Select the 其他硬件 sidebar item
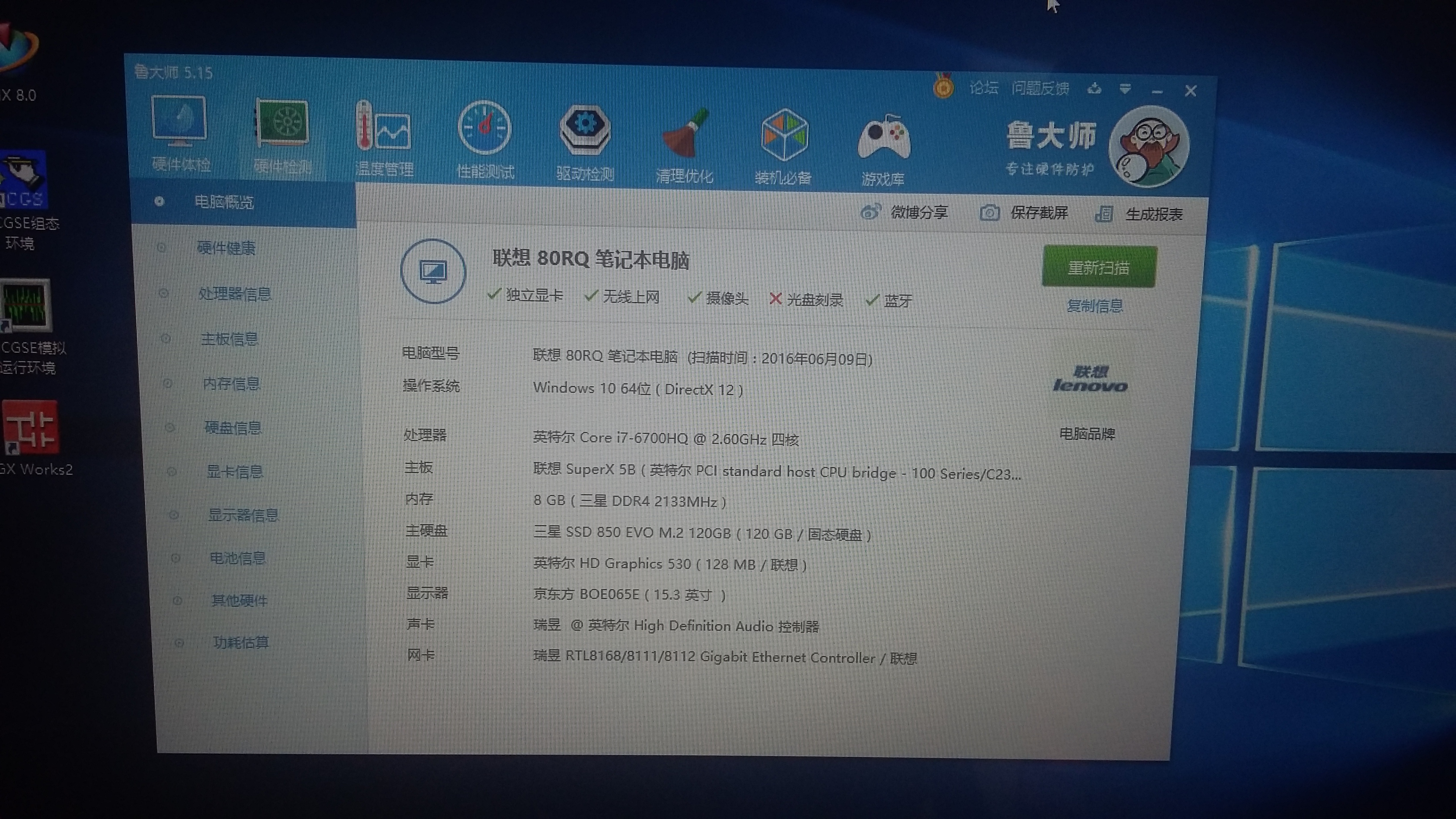 click(x=239, y=600)
